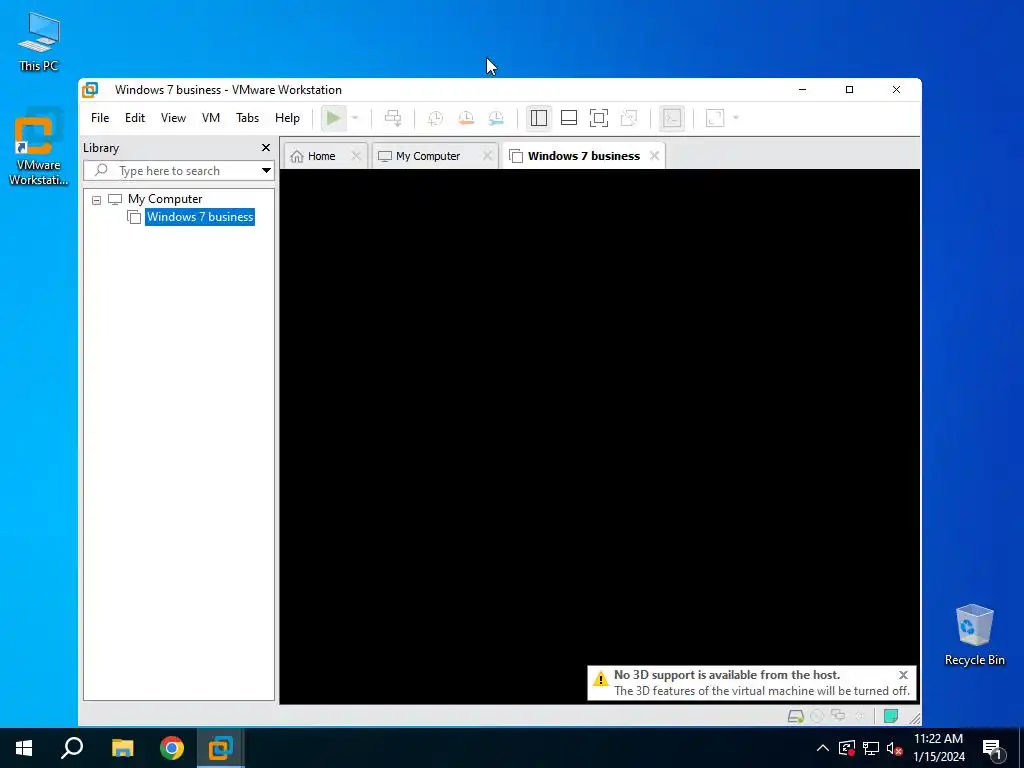Viewport: 1024px width, 768px height.
Task: Open the library search filter dropdown
Action: point(266,171)
